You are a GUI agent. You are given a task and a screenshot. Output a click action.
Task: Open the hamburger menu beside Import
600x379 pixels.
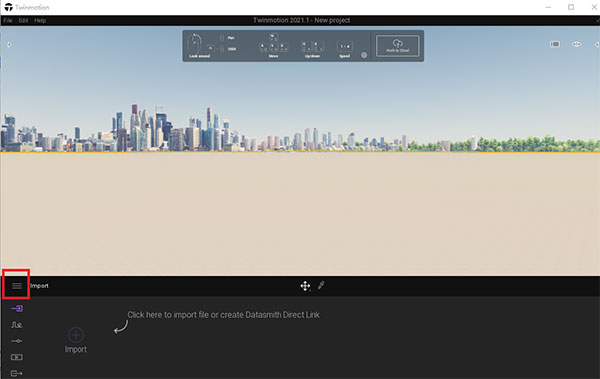[16, 286]
